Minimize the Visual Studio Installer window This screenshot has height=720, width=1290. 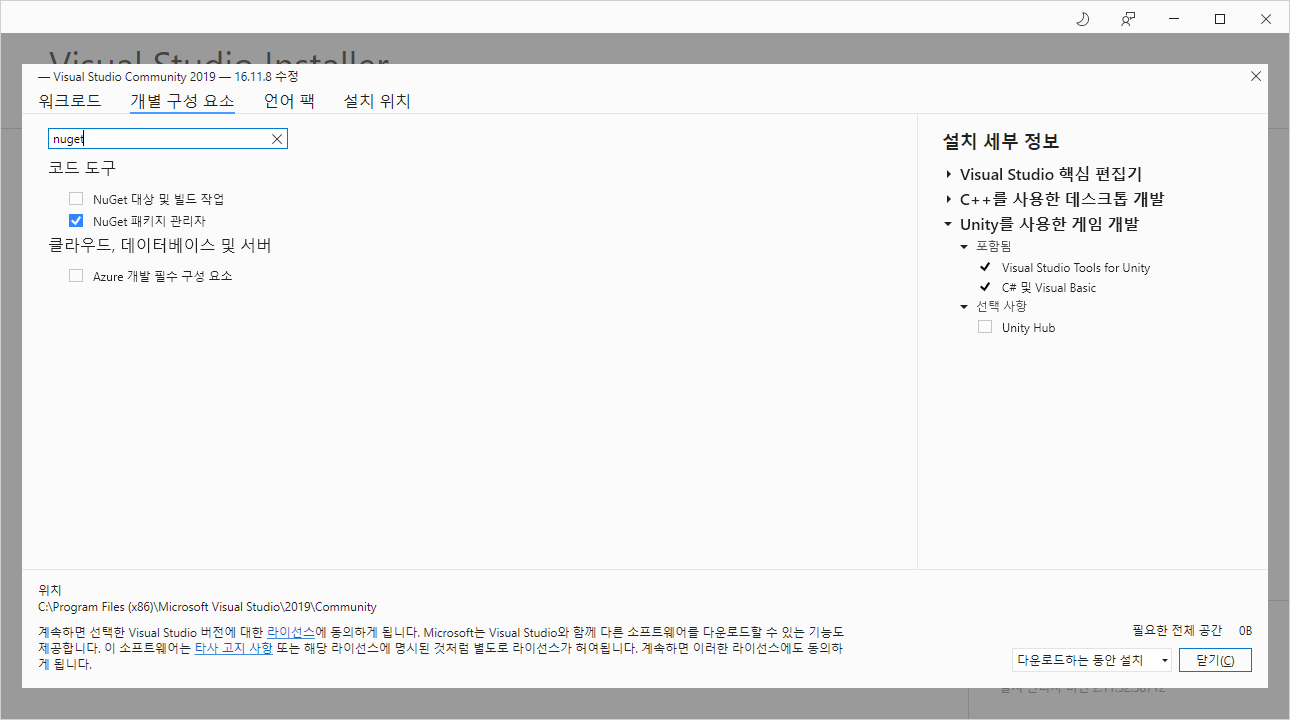[x=1174, y=19]
